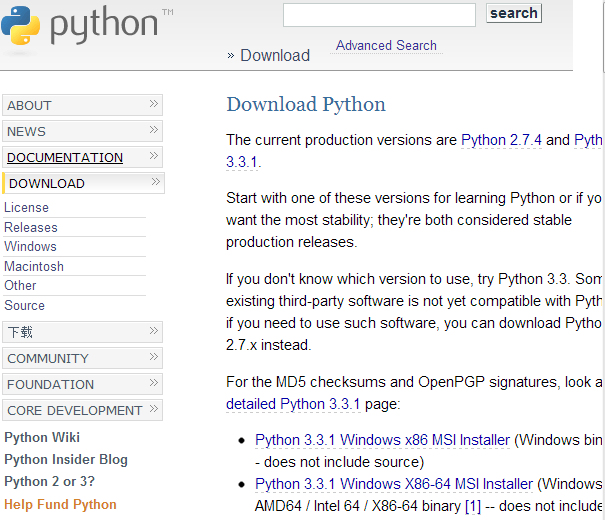Click the Download Python heading
This screenshot has height=520, width=605.
[x=306, y=104]
